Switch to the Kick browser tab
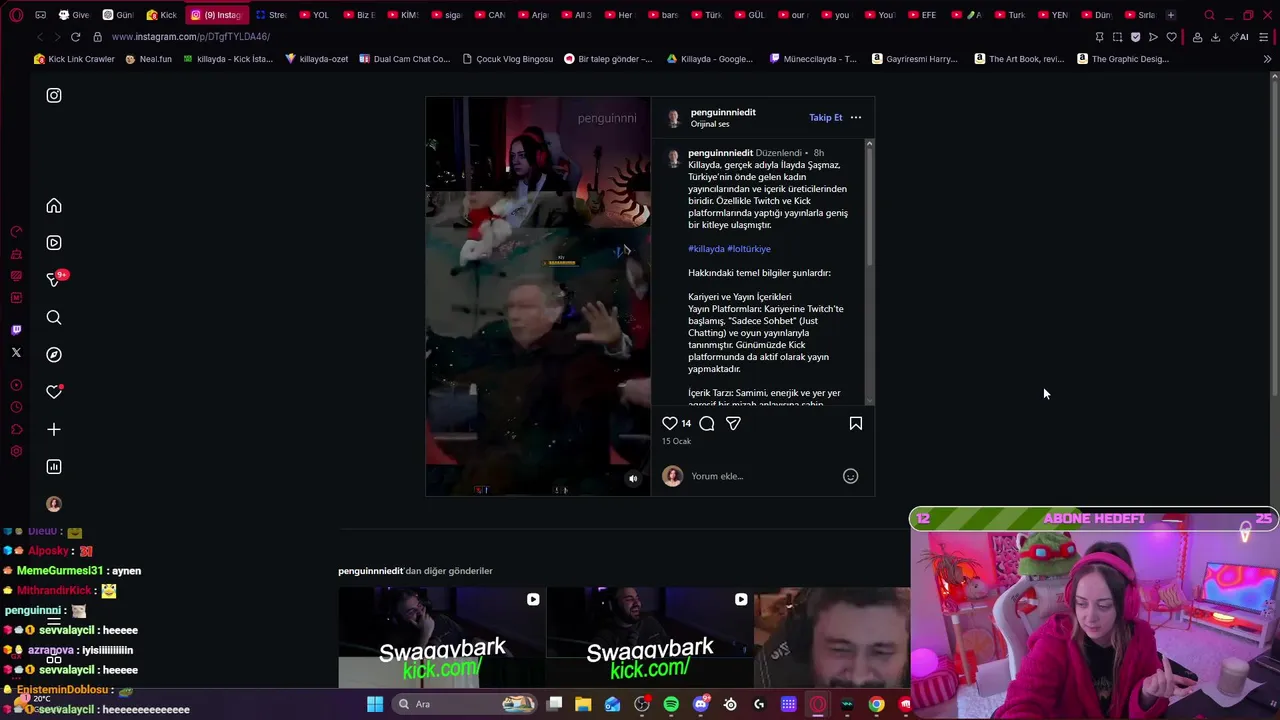The height and width of the screenshot is (720, 1280). pos(162,15)
